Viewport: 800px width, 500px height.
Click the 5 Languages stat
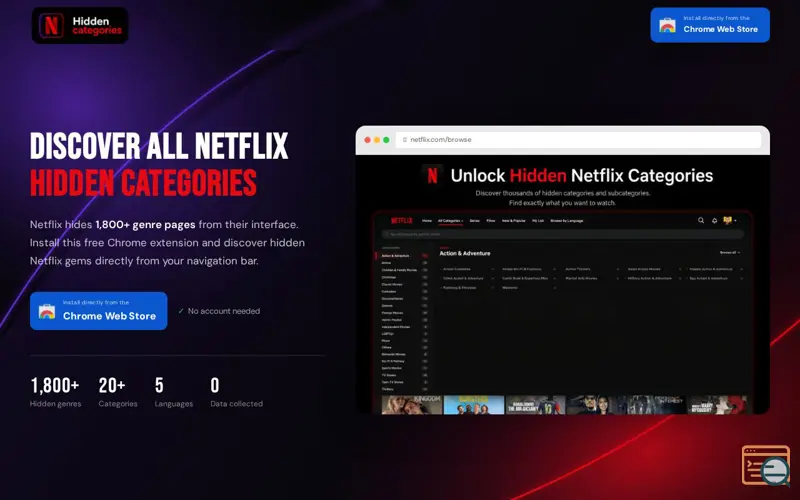click(174, 392)
